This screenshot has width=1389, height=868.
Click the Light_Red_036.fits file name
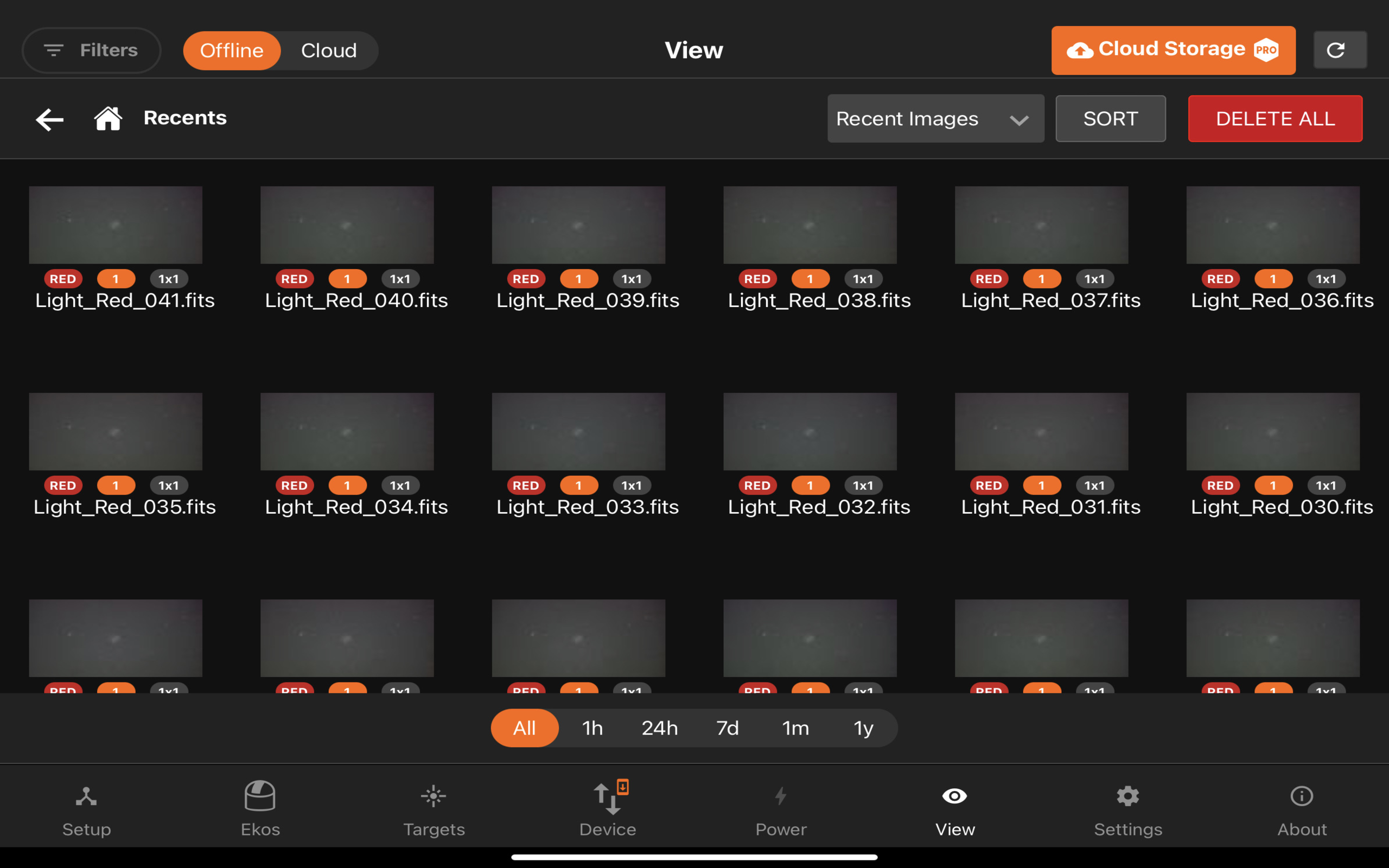click(x=1282, y=300)
